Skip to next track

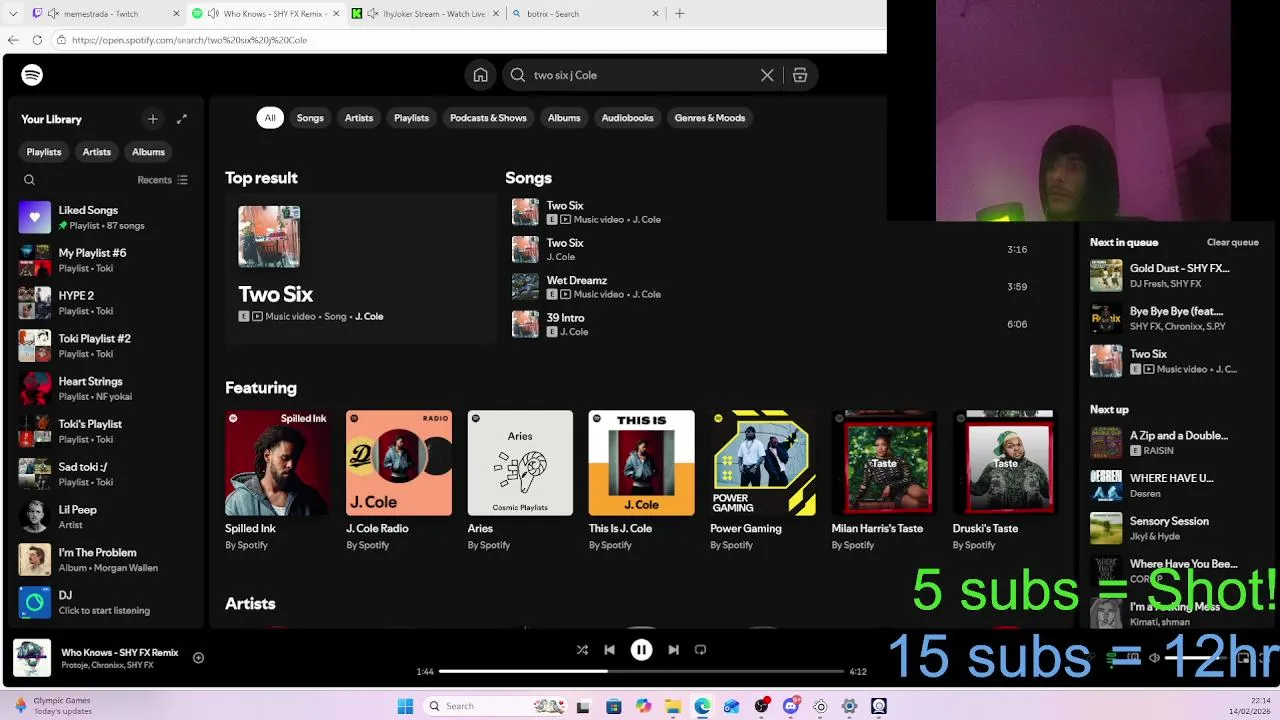tap(673, 650)
